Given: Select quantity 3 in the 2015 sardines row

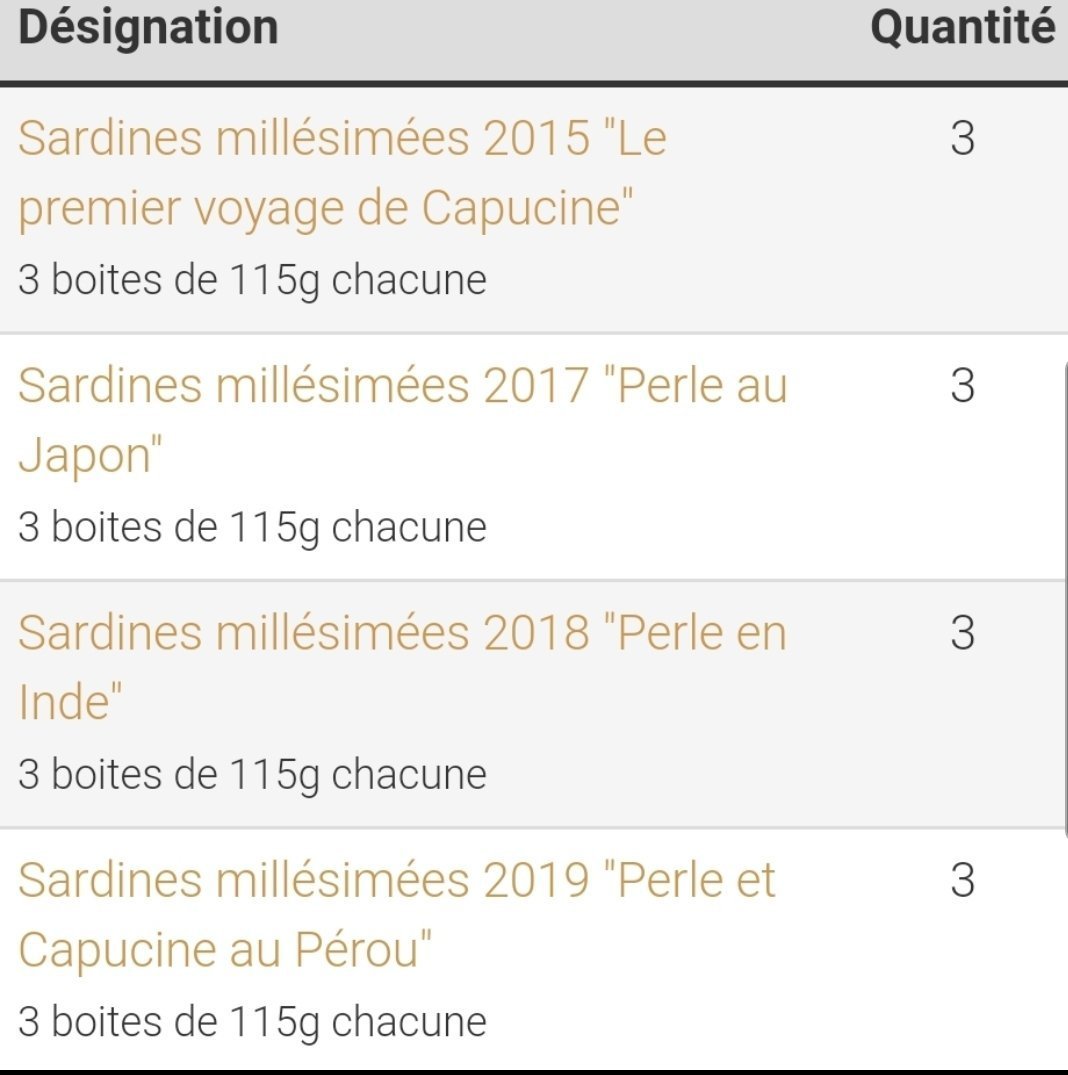Looking at the screenshot, I should pyautogui.click(x=962, y=139).
